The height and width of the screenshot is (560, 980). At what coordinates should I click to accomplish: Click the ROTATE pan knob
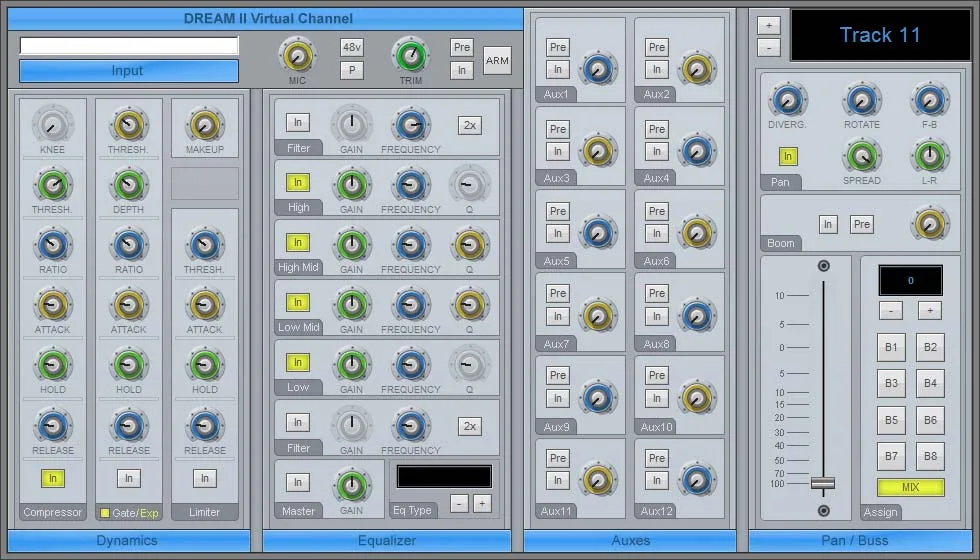click(x=862, y=99)
